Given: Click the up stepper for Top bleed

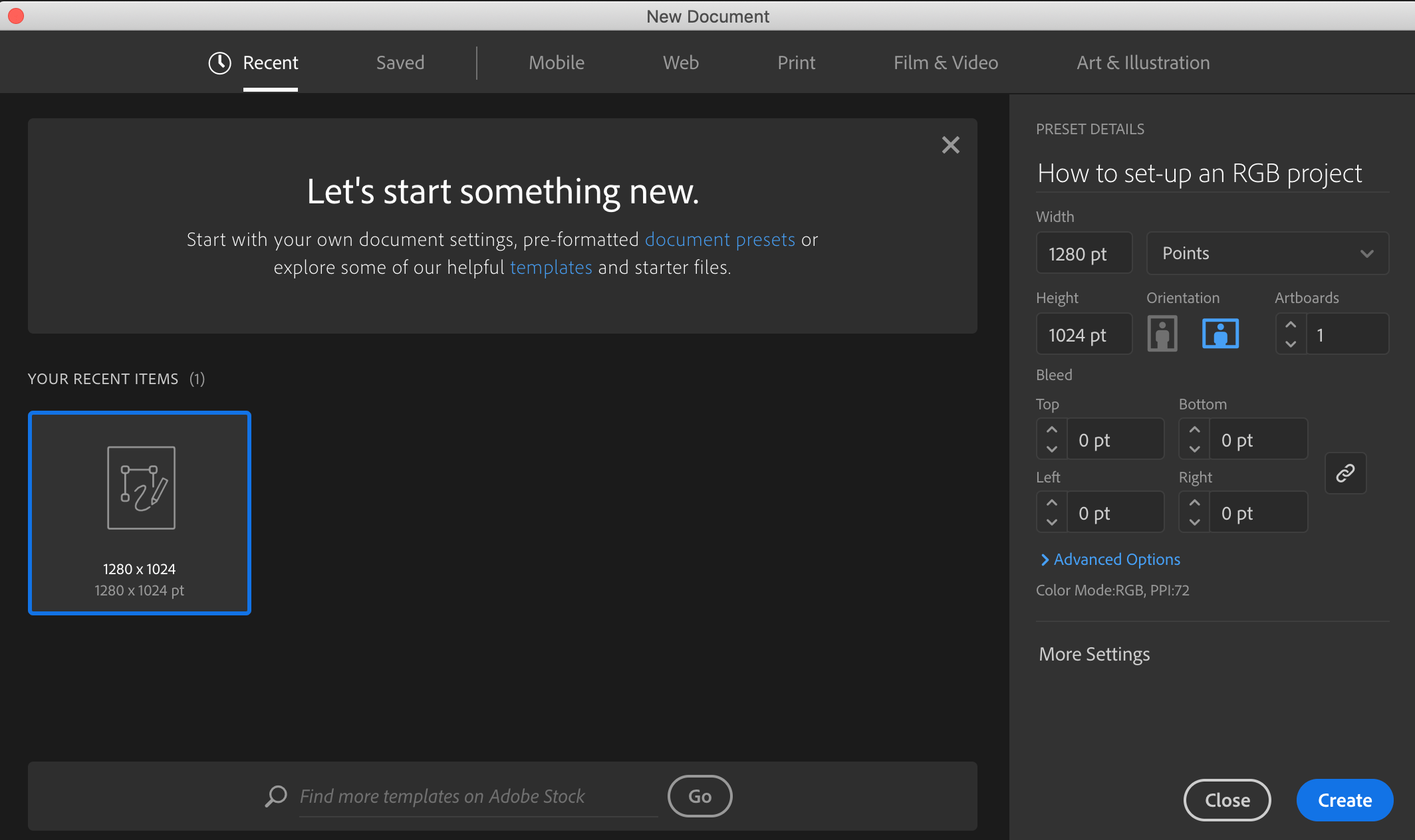Looking at the screenshot, I should point(1051,430).
